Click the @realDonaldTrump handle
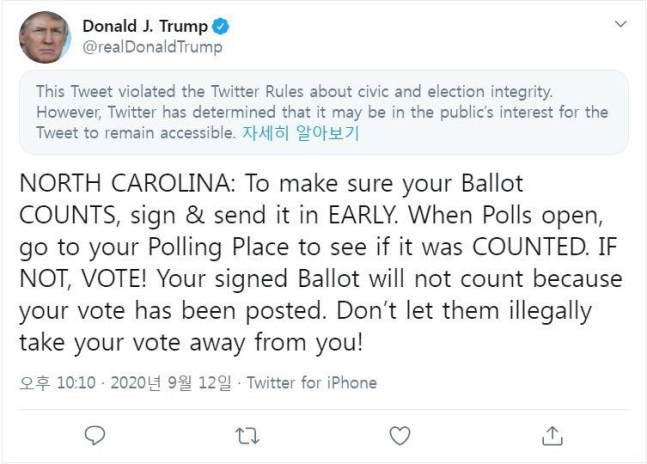 pyautogui.click(x=153, y=47)
